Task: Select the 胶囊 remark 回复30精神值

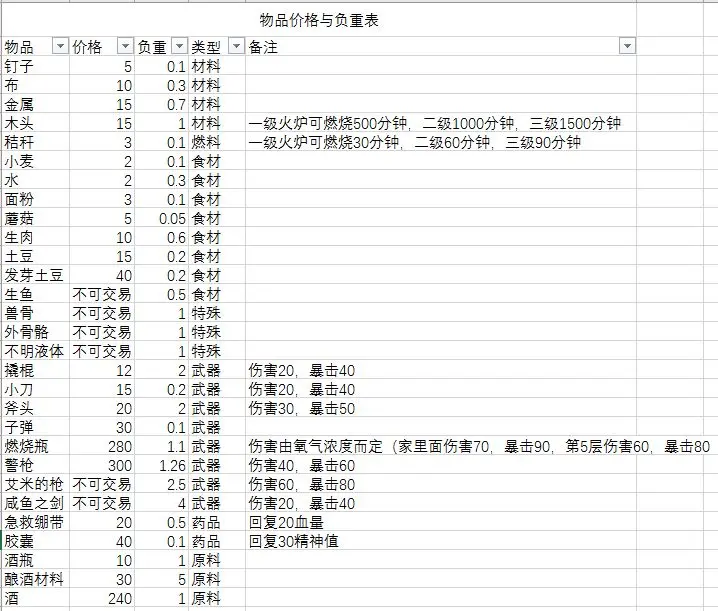Action: point(300,542)
